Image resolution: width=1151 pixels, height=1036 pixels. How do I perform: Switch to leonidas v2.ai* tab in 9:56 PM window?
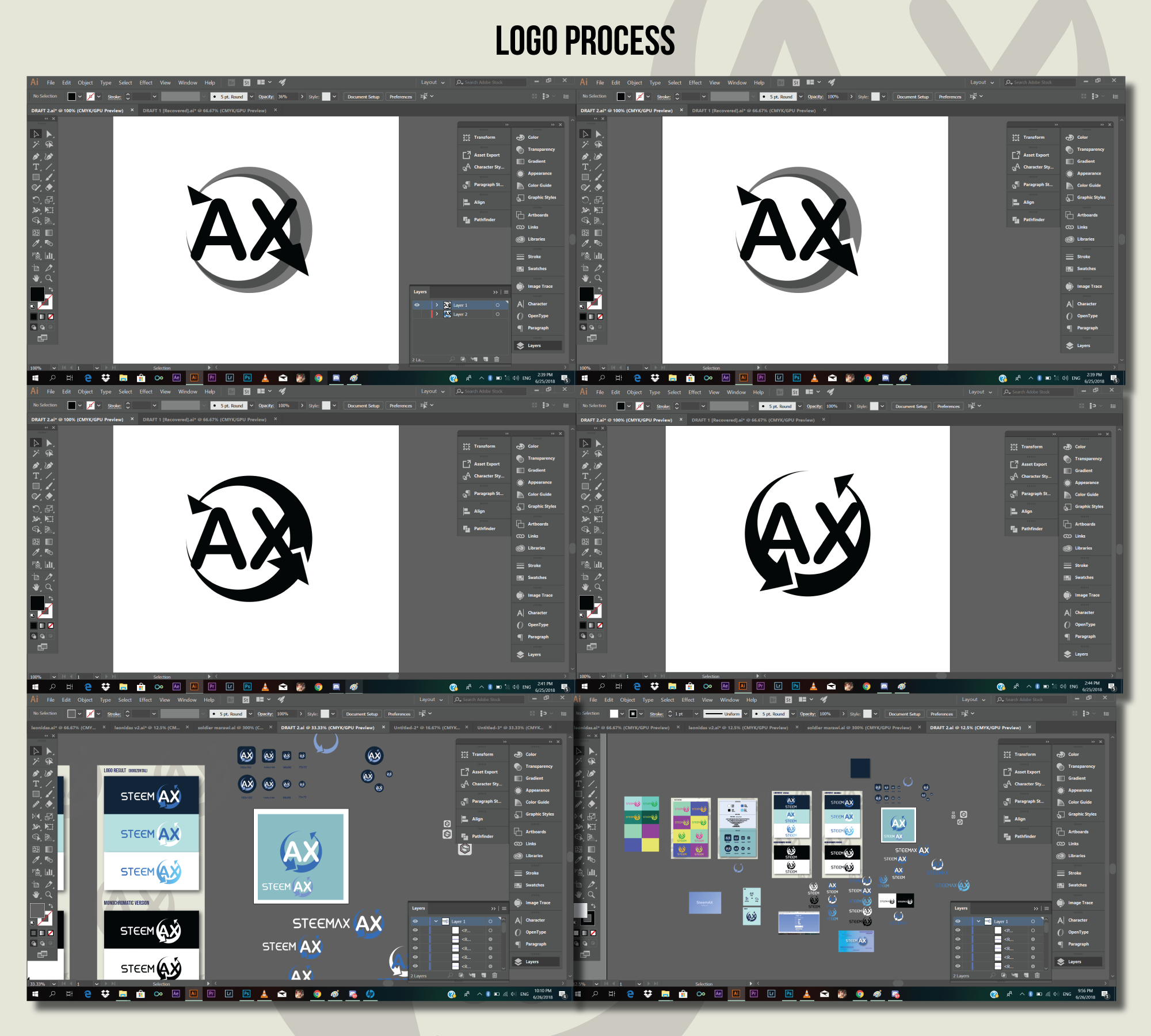point(738,728)
